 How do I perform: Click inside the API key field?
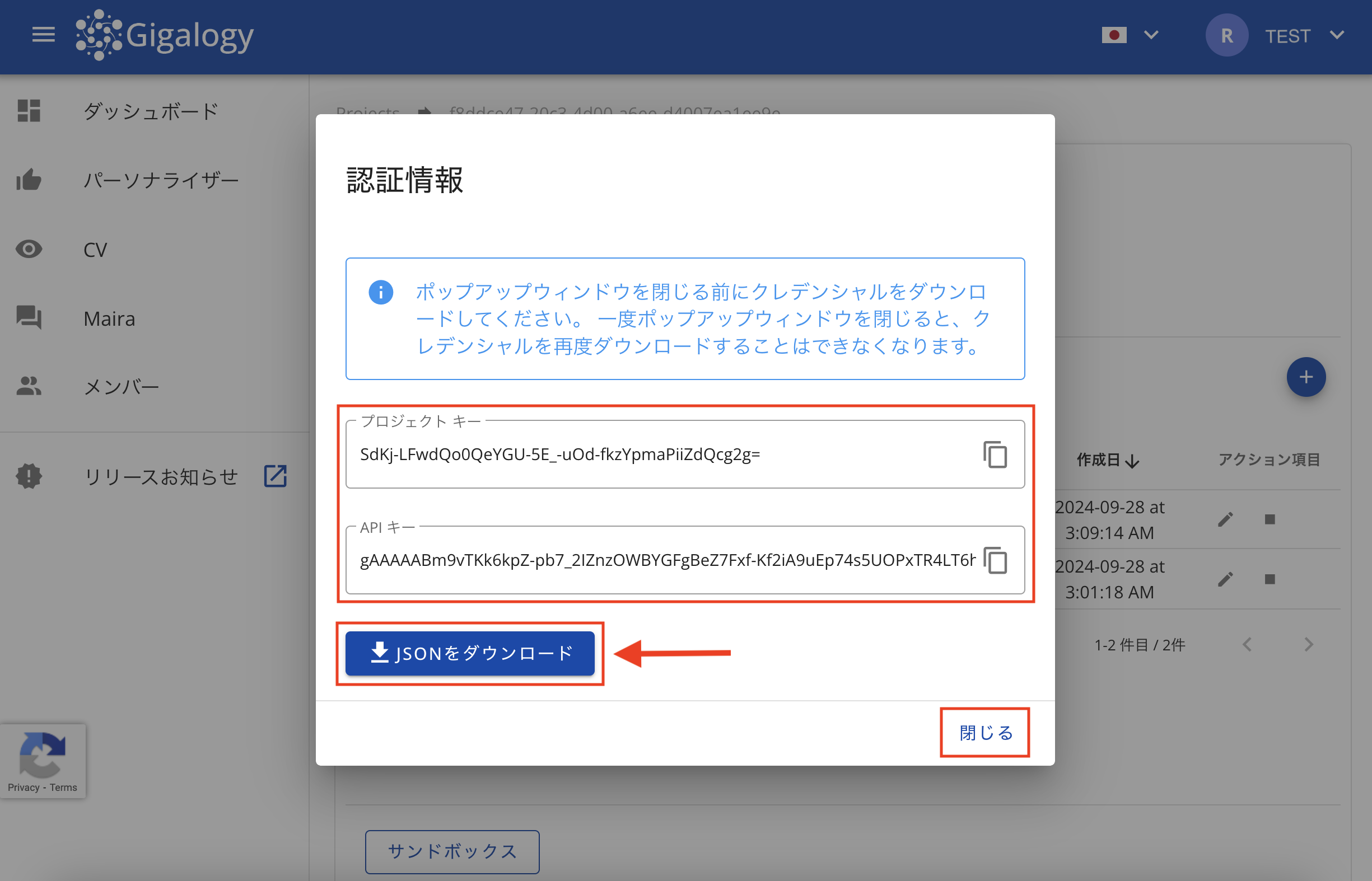pyautogui.click(x=658, y=561)
